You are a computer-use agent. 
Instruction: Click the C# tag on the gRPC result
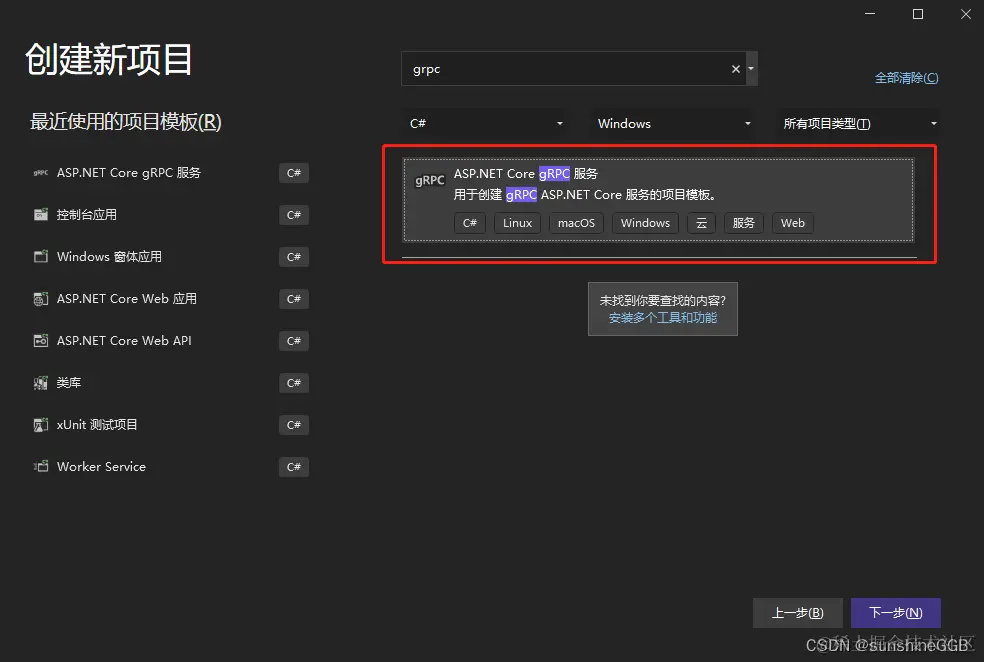click(469, 223)
